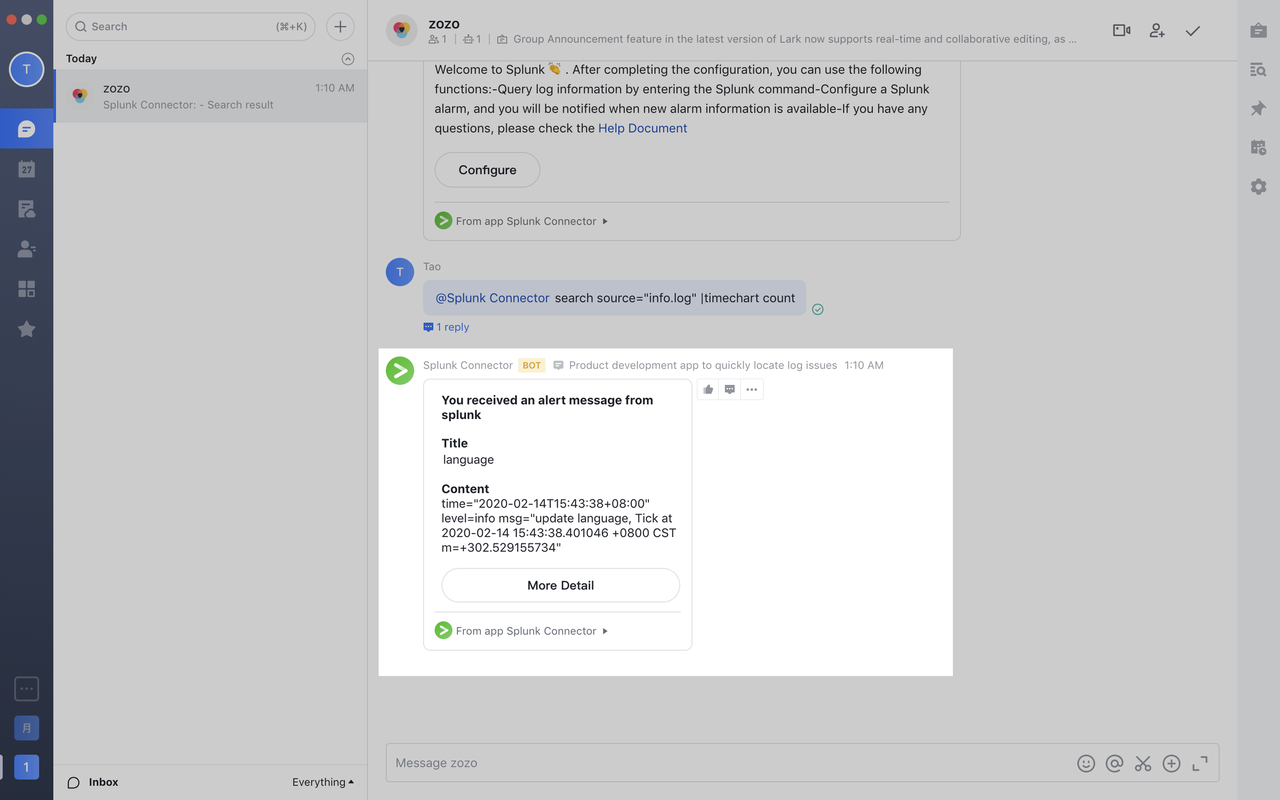Open the emoji picker in message box
This screenshot has width=1280, height=800.
[1086, 763]
